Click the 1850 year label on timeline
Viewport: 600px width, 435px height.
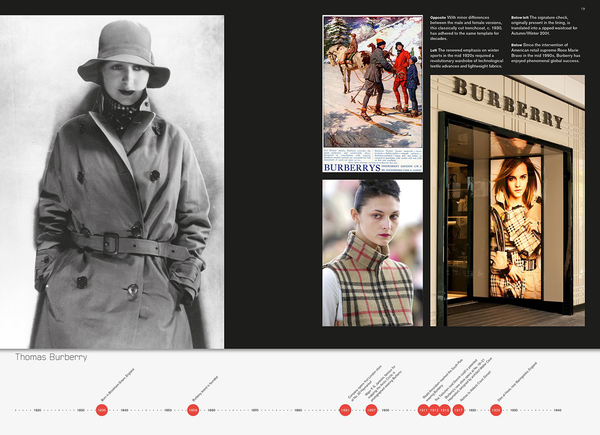[x=168, y=410]
